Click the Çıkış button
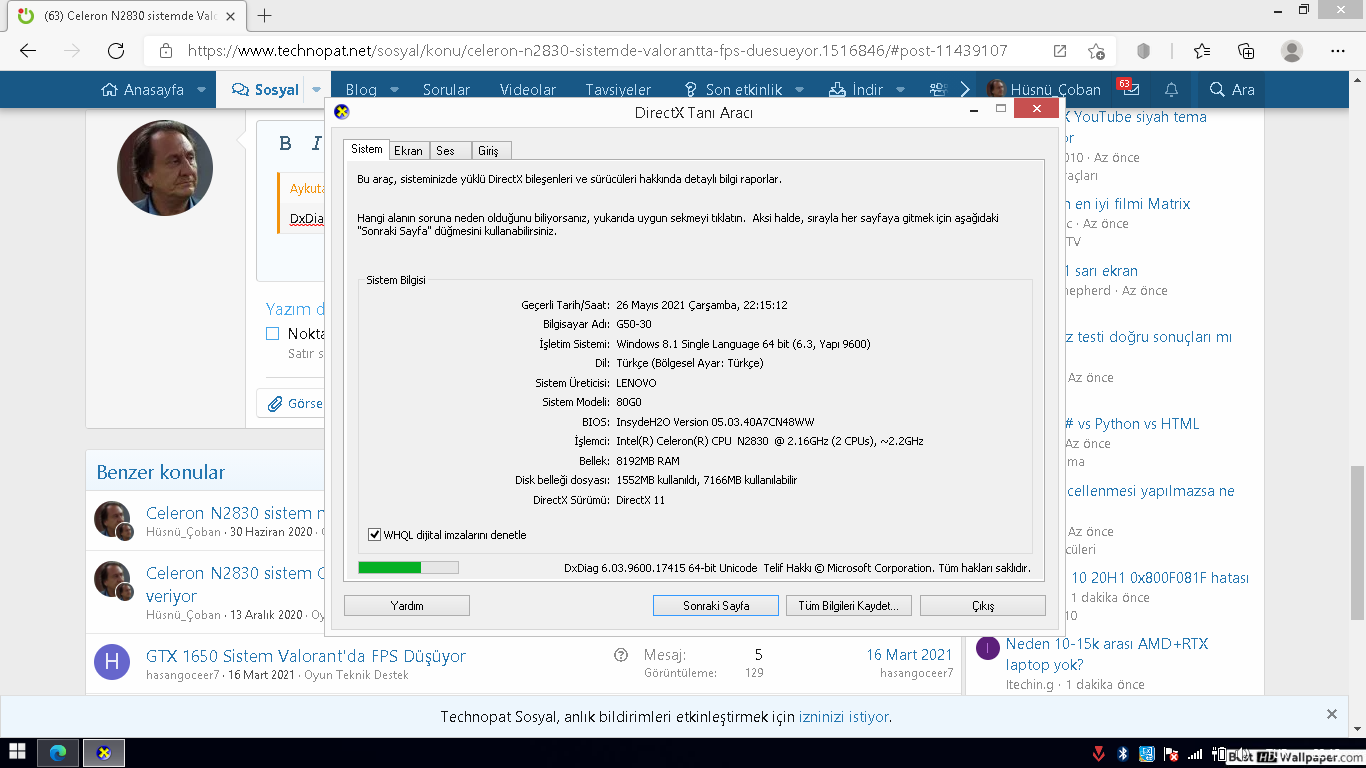 (983, 605)
